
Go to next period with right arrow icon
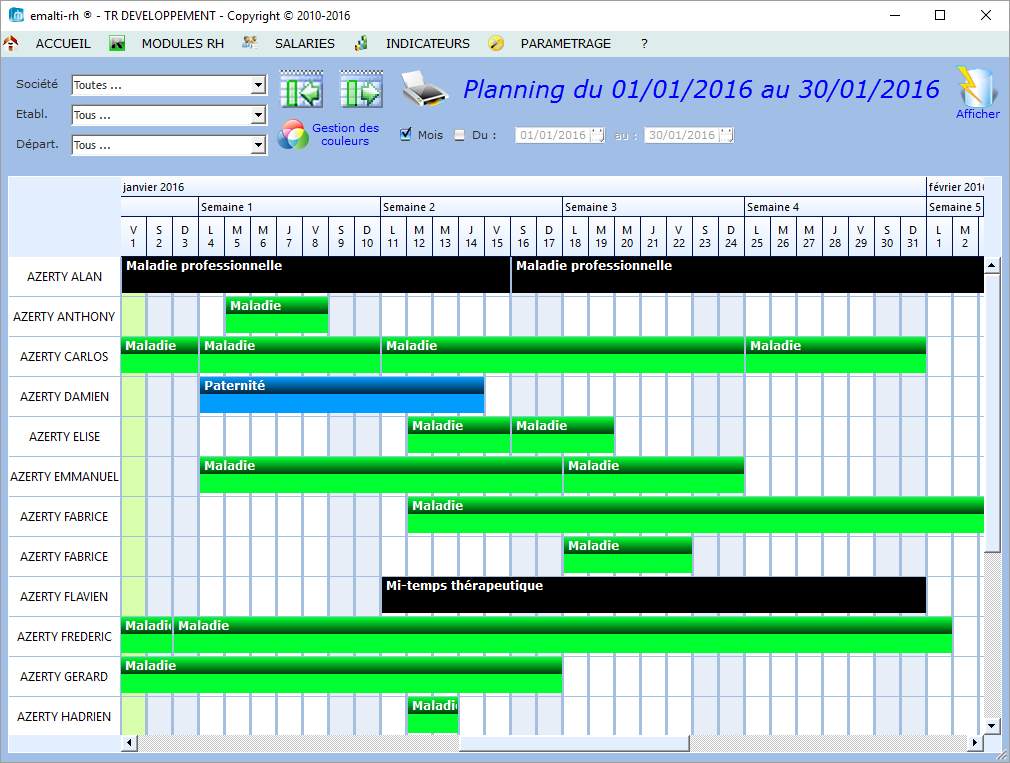tap(361, 89)
